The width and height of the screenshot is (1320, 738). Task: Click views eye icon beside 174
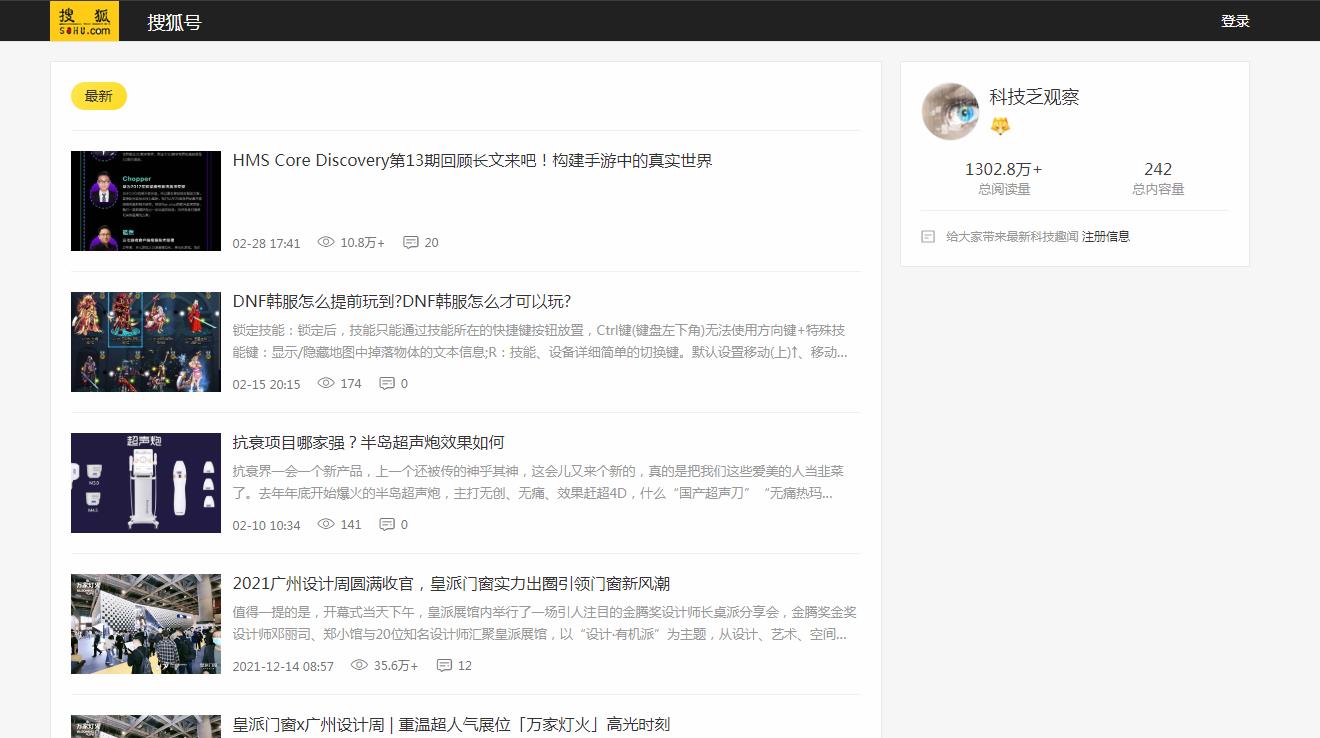click(x=326, y=383)
